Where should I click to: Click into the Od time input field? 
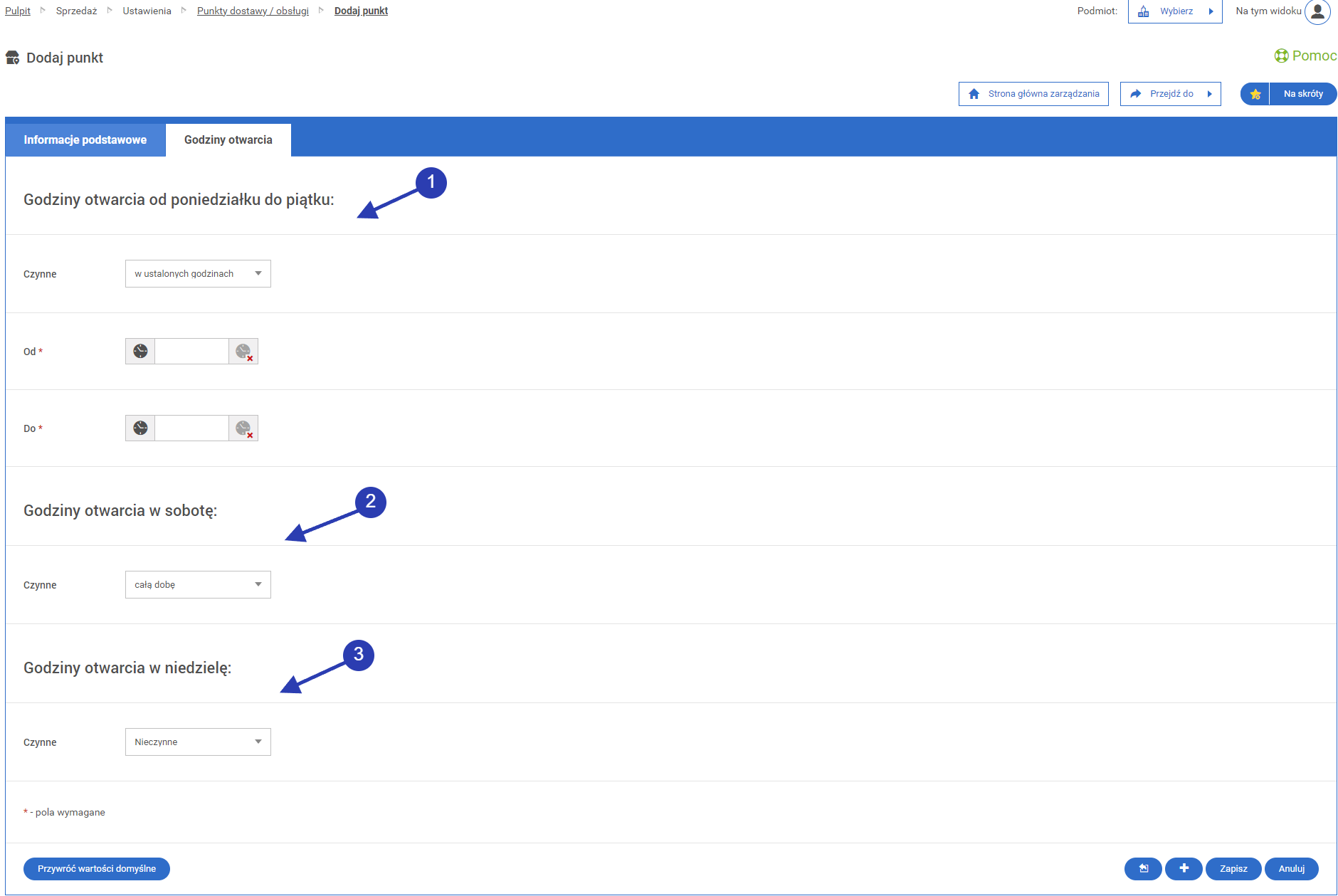pos(191,352)
